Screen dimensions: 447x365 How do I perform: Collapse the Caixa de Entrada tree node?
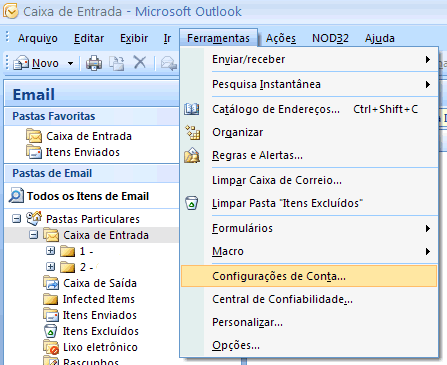(33, 235)
